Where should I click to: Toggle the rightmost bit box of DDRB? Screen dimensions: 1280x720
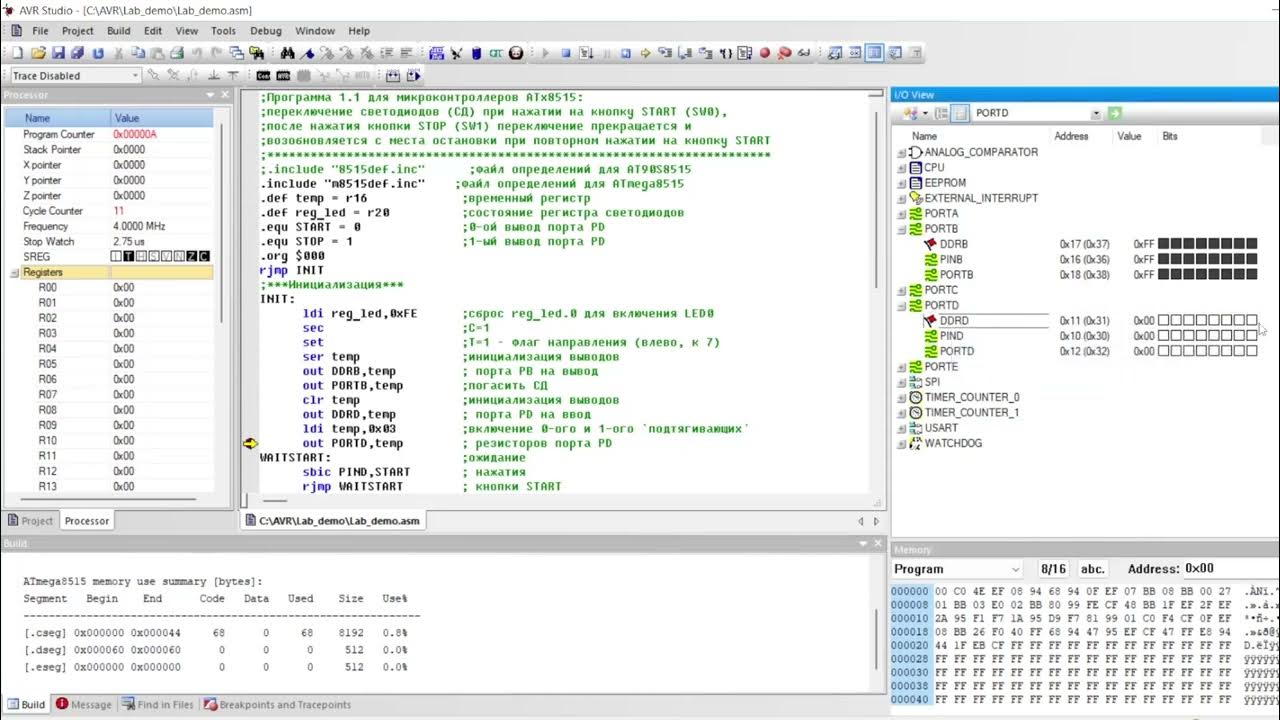[1252, 244]
